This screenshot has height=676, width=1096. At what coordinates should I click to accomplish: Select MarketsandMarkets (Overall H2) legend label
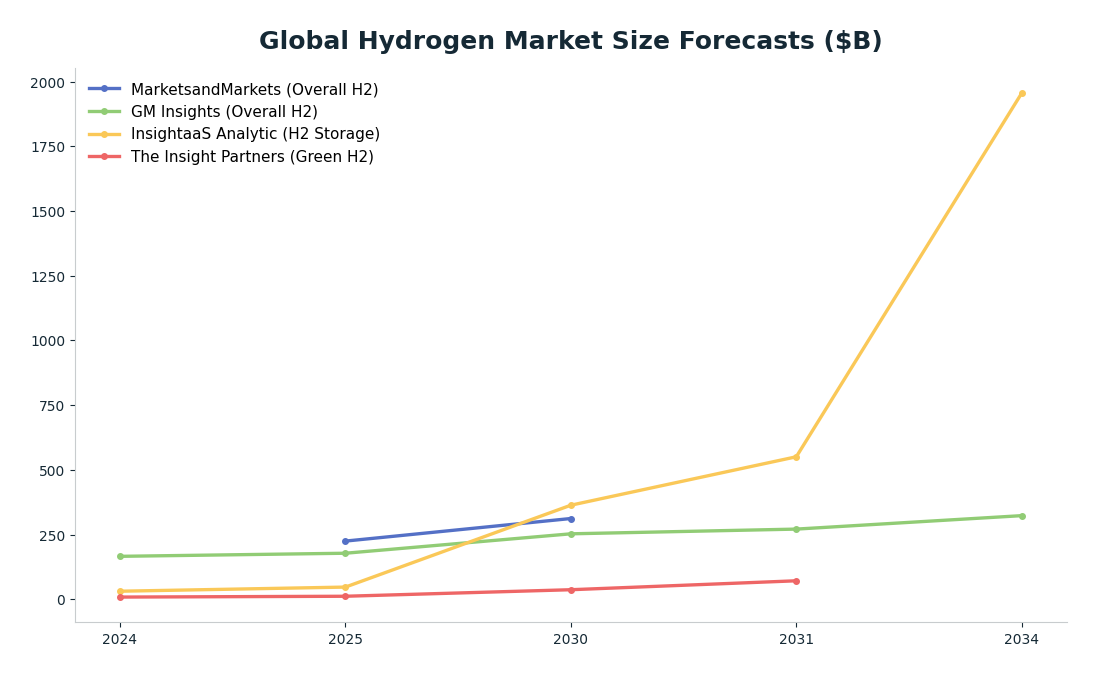coord(254,89)
